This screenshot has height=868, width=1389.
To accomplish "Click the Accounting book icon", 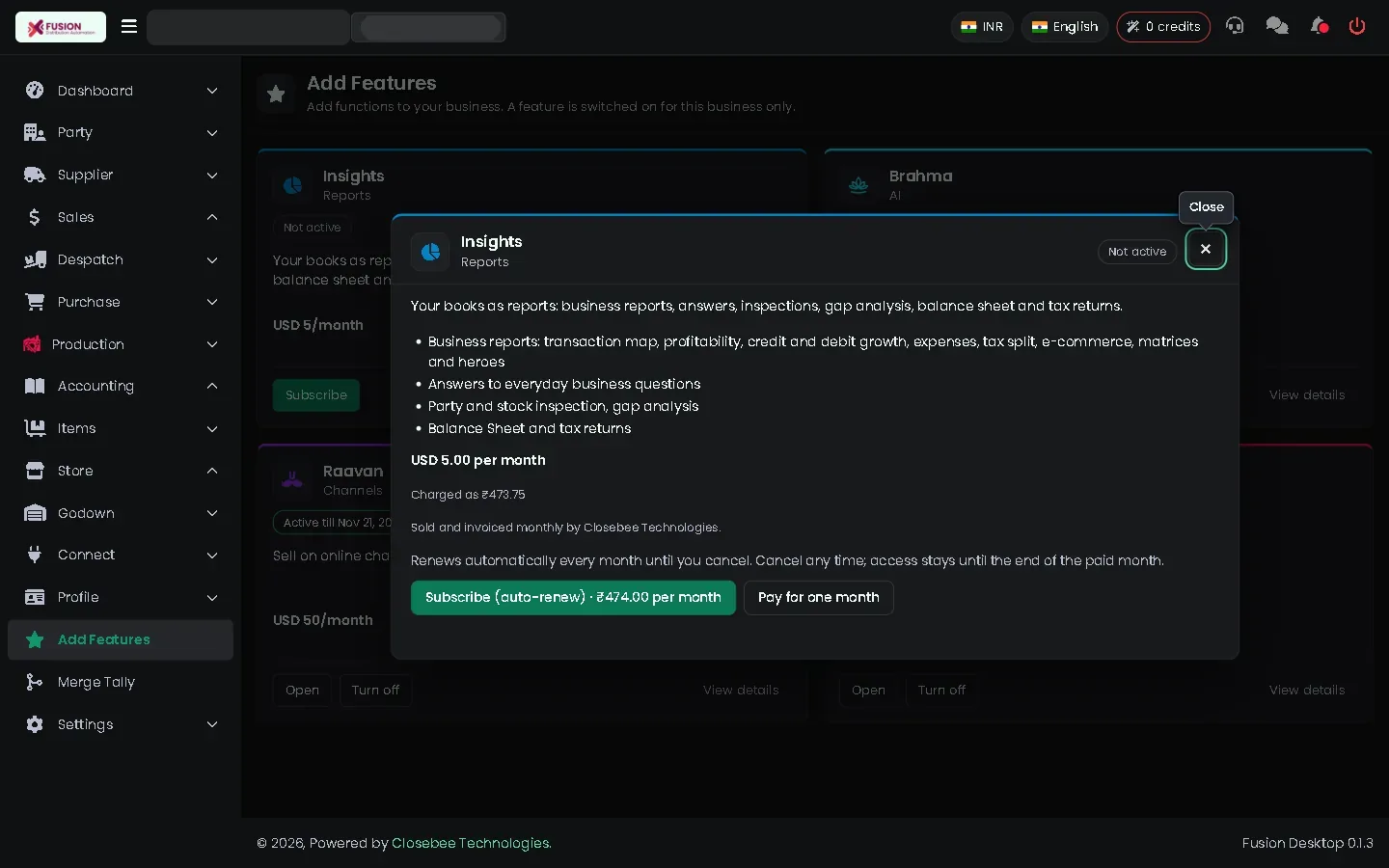I will click(x=35, y=386).
